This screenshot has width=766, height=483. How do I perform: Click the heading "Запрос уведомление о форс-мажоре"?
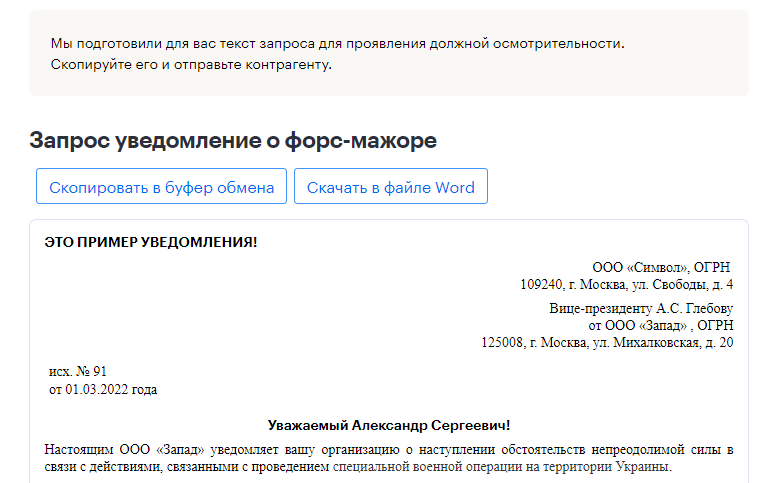(233, 140)
